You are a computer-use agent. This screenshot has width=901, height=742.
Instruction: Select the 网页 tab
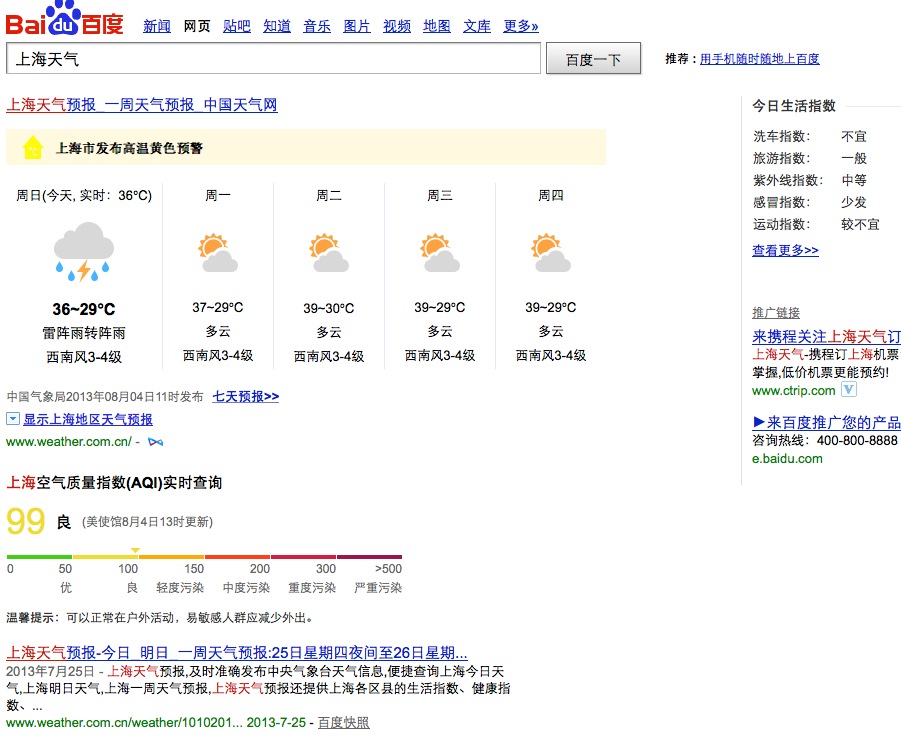click(197, 26)
